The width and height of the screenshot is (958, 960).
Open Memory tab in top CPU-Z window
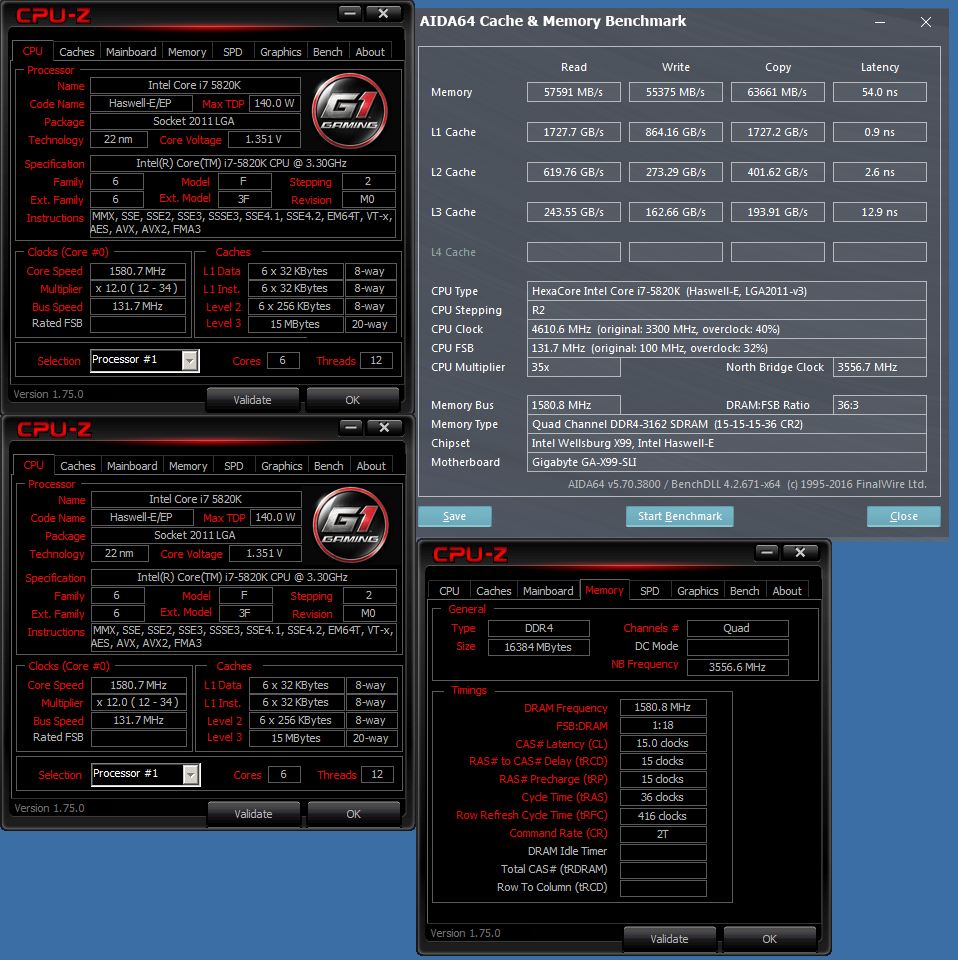point(187,52)
